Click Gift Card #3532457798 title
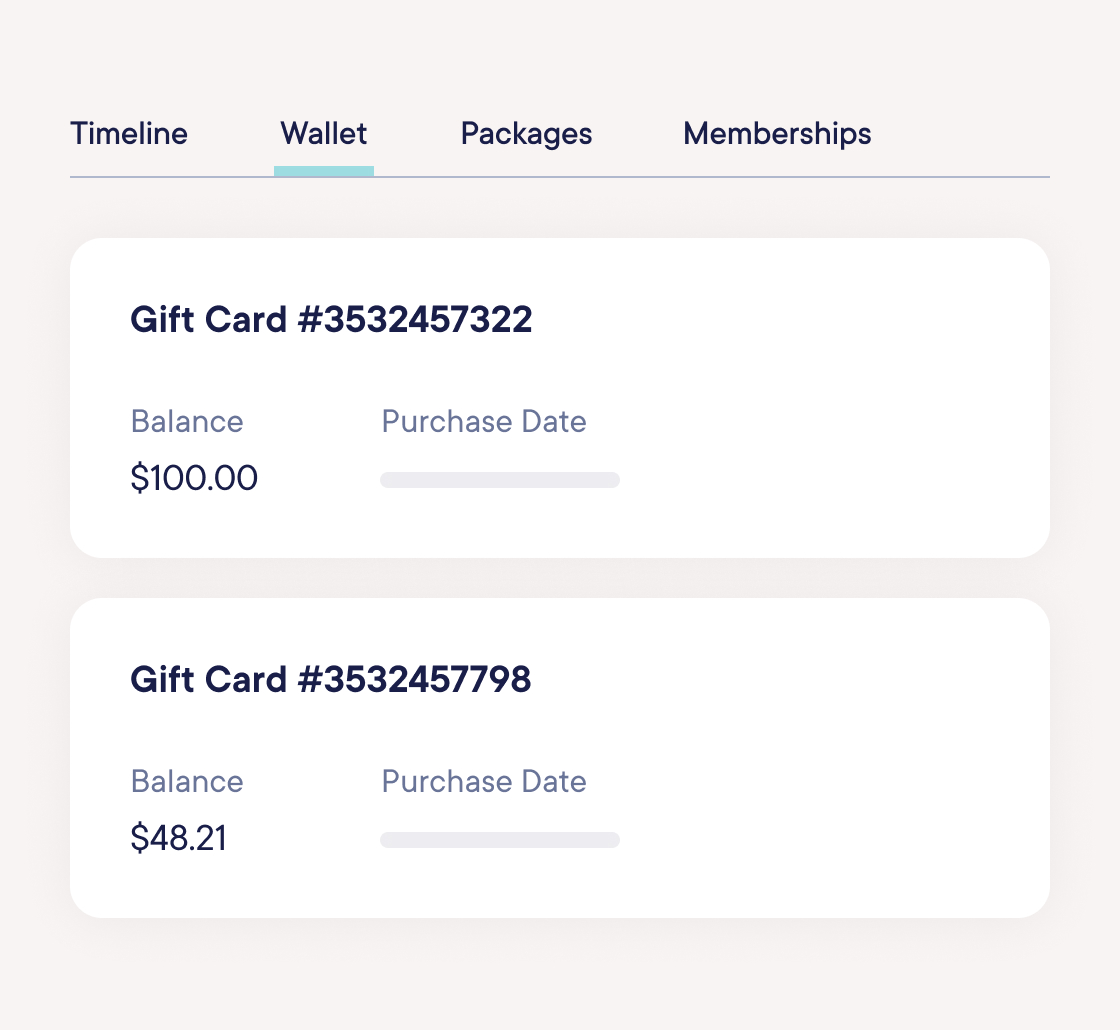Viewport: 1120px width, 1030px height. click(x=332, y=679)
